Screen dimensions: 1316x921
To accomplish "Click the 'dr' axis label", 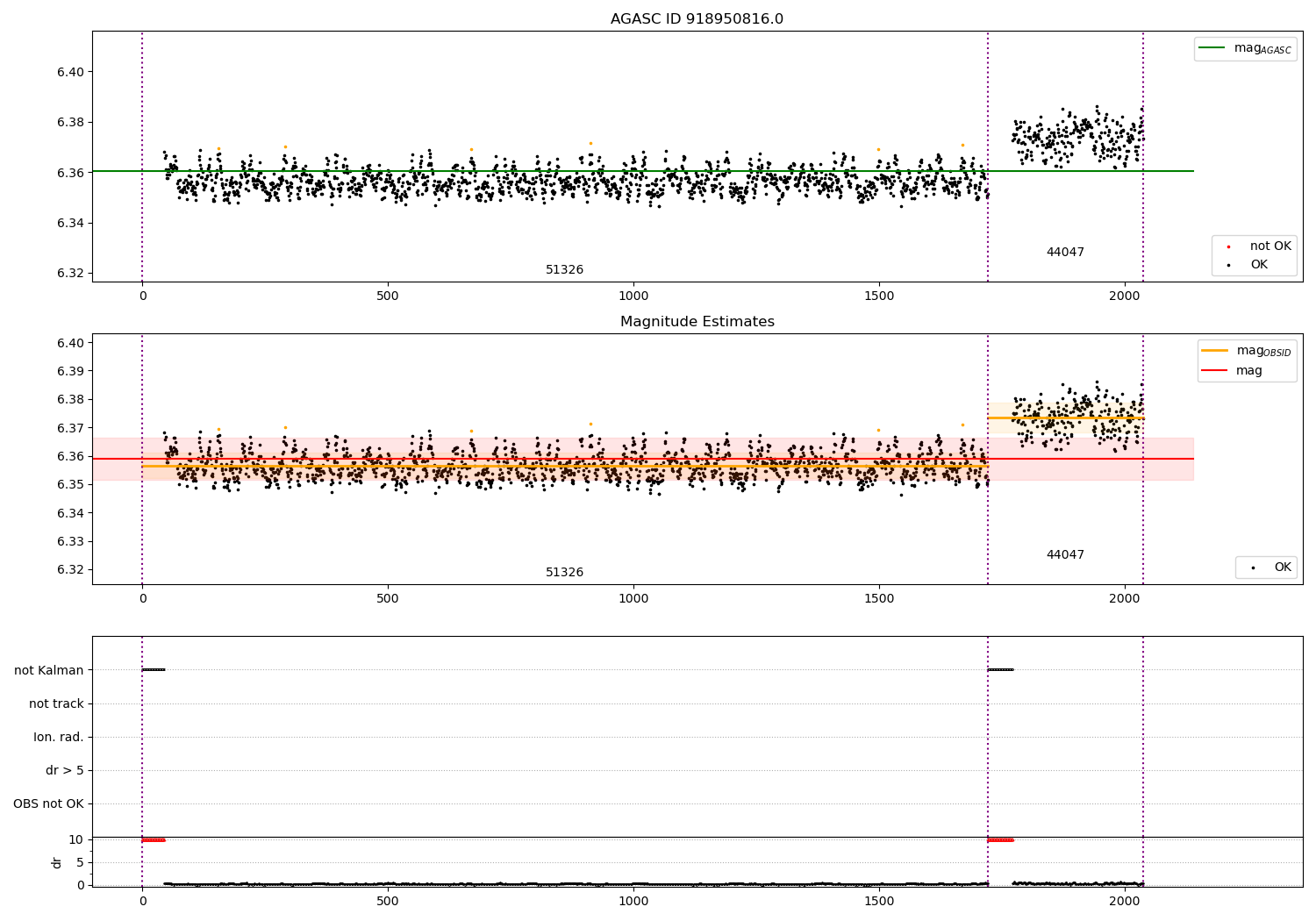I will 57,862.
